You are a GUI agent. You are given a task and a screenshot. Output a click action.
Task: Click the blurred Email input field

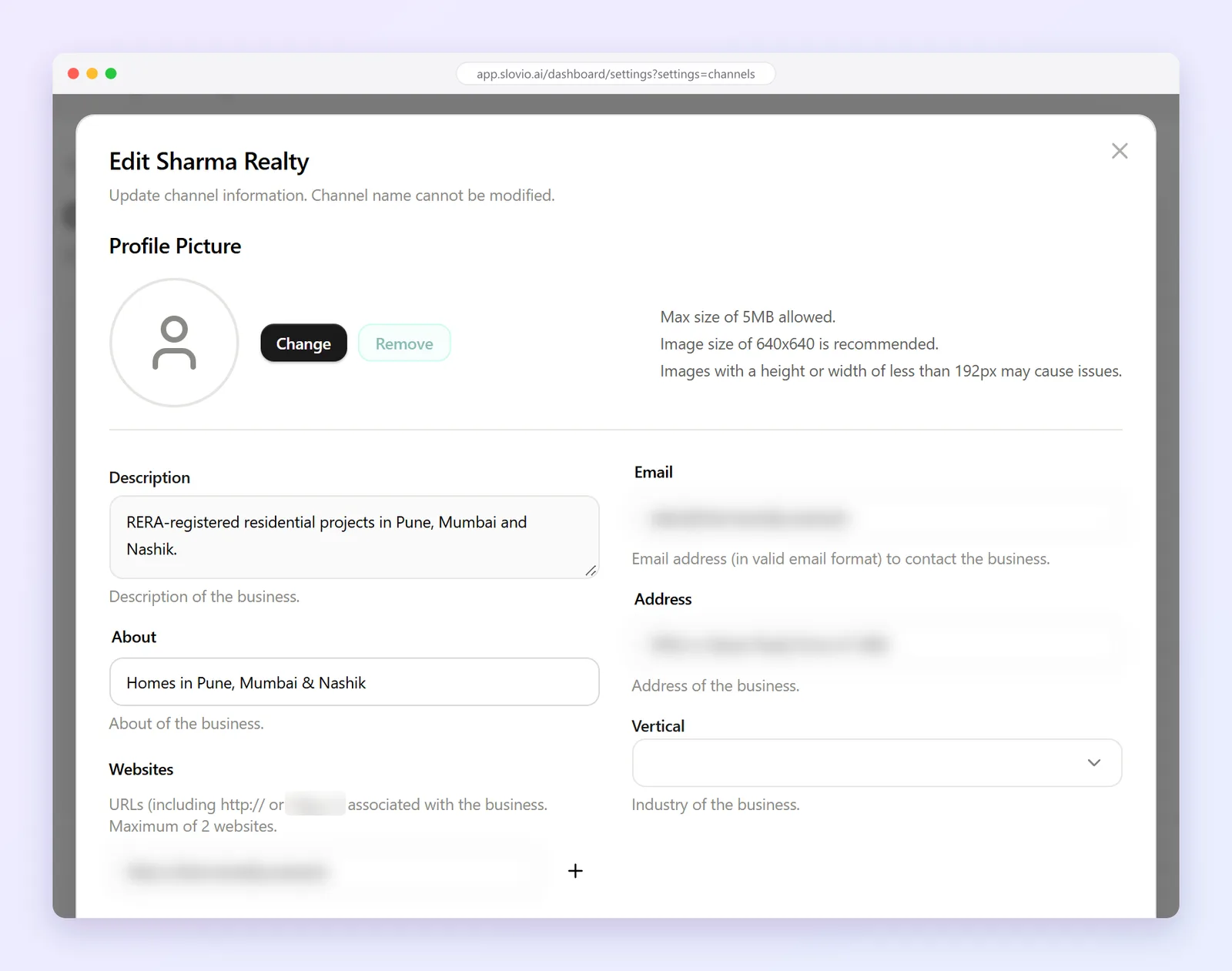(877, 518)
